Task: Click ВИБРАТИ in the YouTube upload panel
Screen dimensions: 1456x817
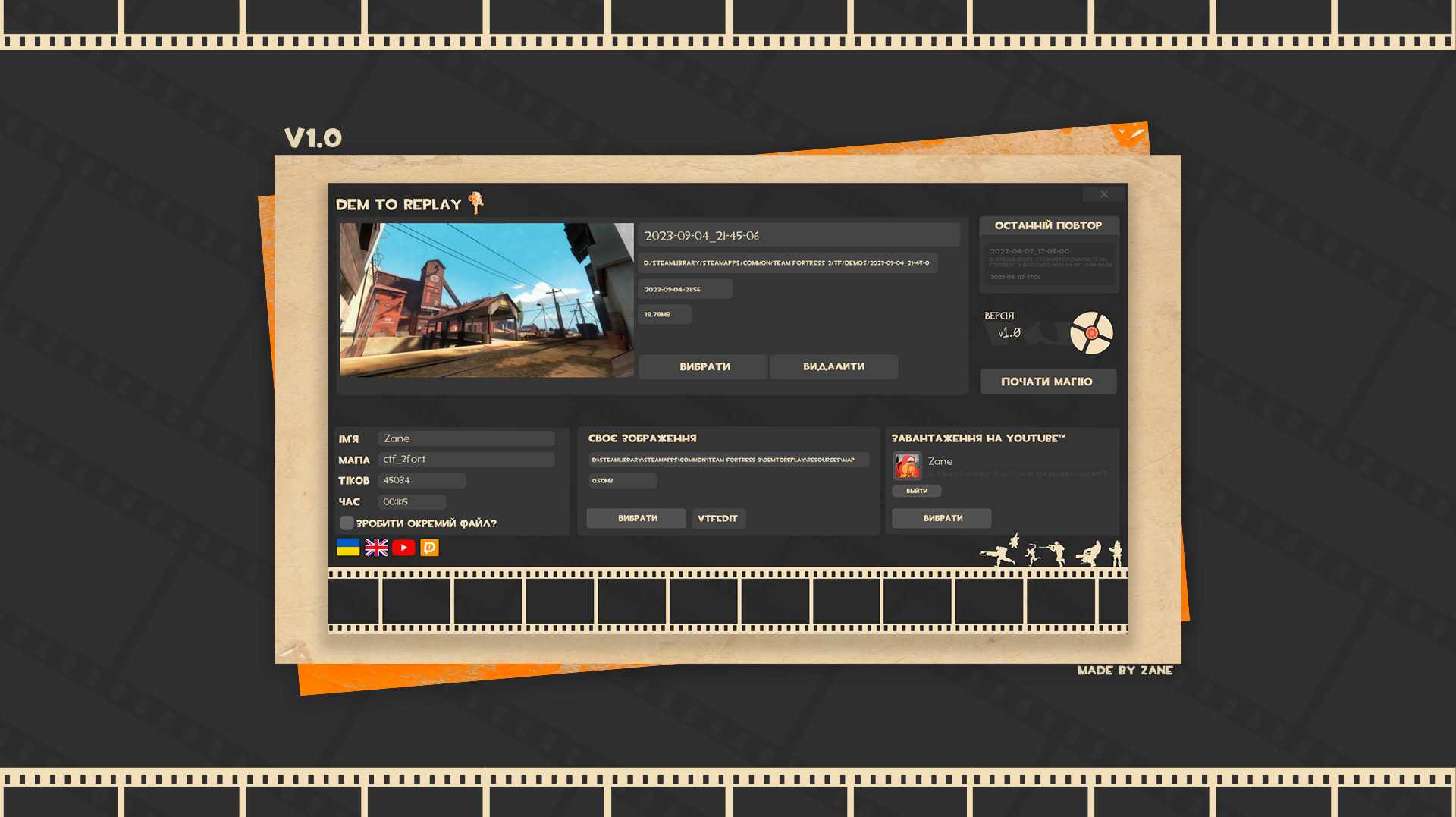Action: 941,518
